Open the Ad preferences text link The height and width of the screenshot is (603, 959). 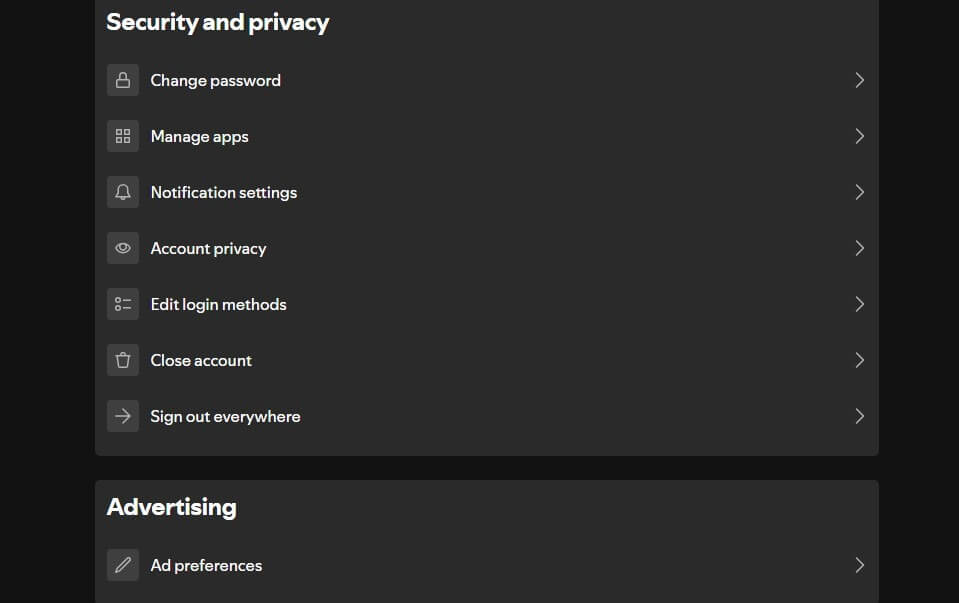point(206,565)
